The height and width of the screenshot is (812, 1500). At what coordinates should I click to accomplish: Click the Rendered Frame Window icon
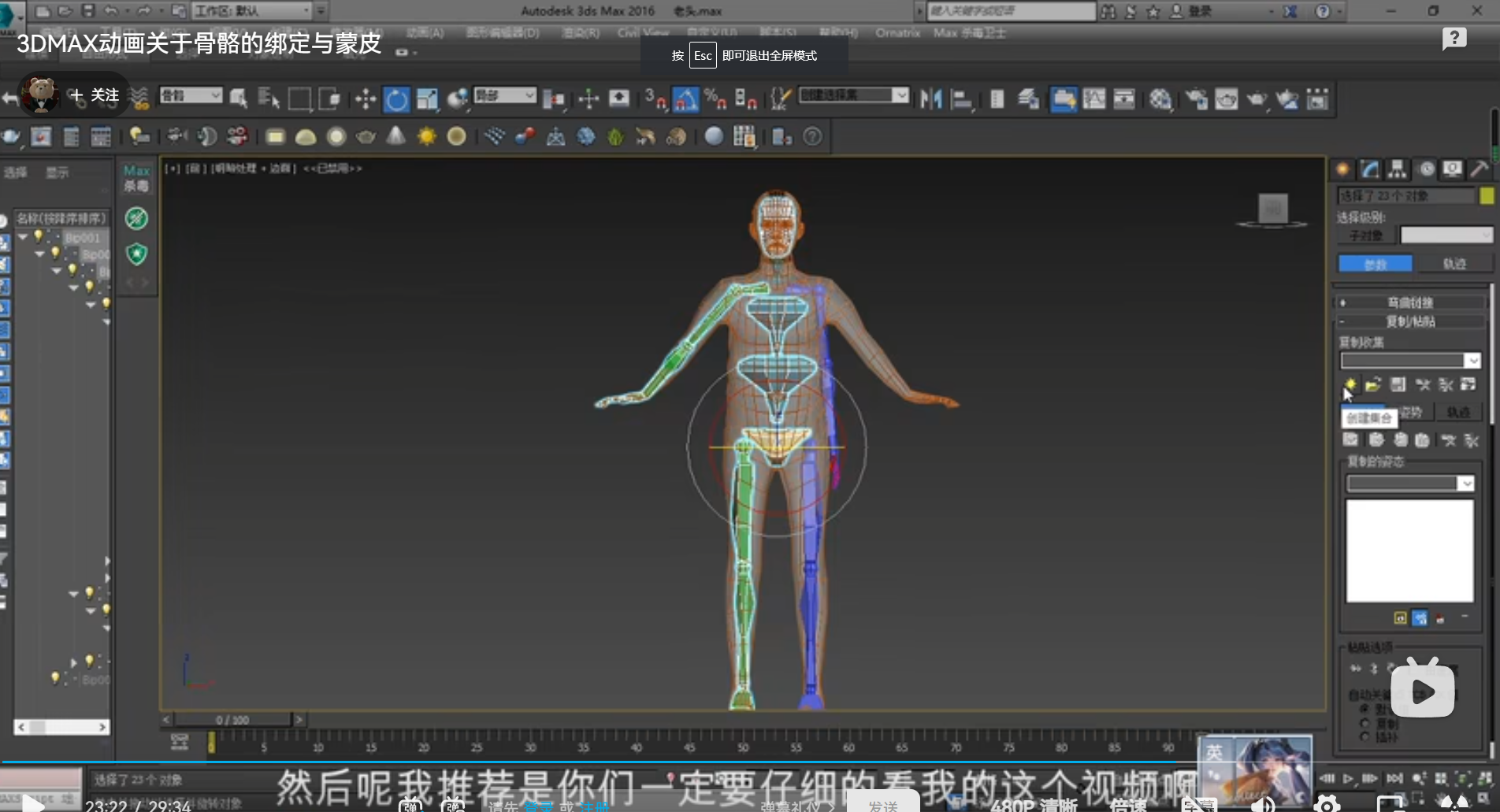[1227, 98]
